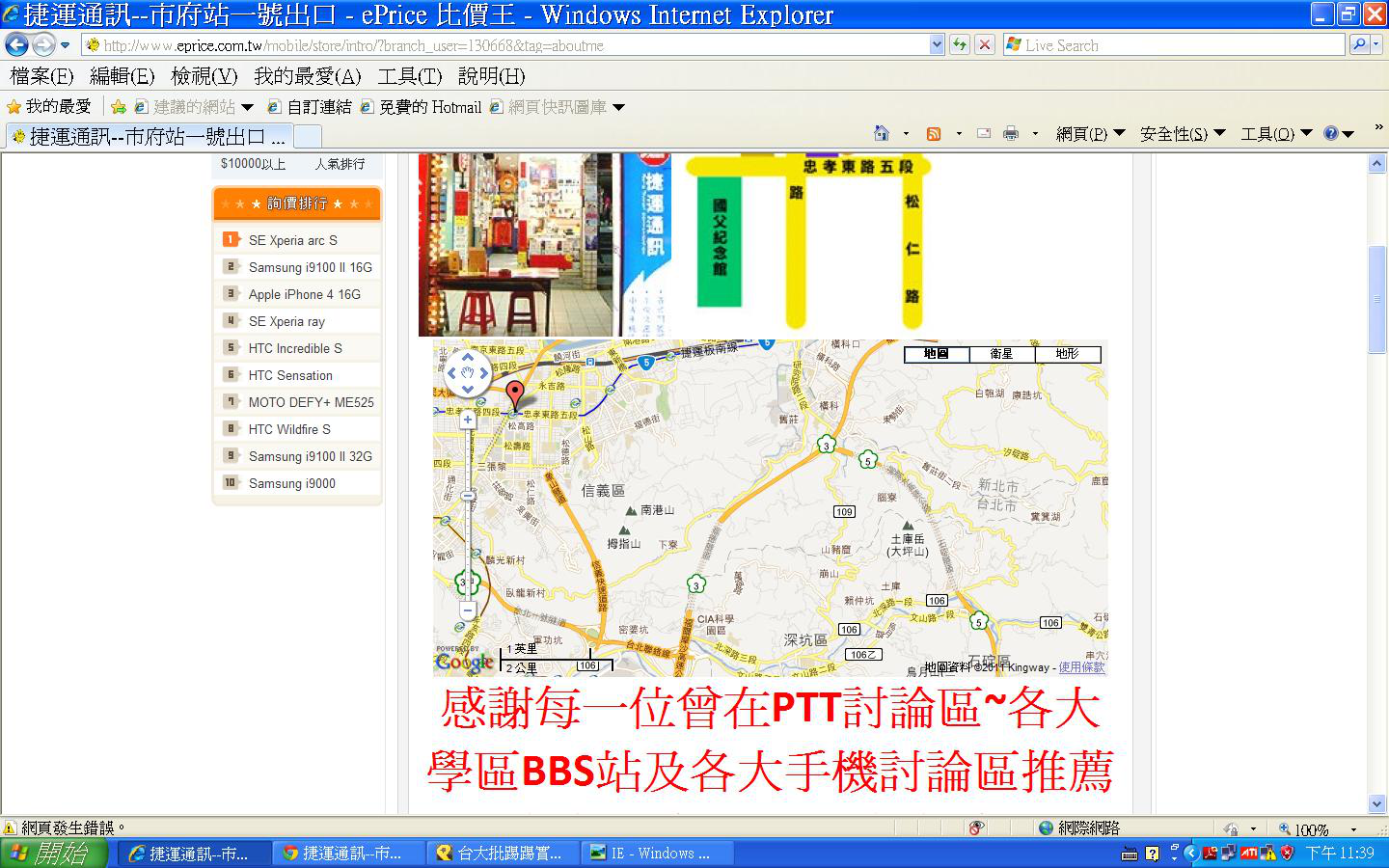Screen dimensions: 1389x868
Task: Click the blue Help question mark icon
Action: (1331, 133)
